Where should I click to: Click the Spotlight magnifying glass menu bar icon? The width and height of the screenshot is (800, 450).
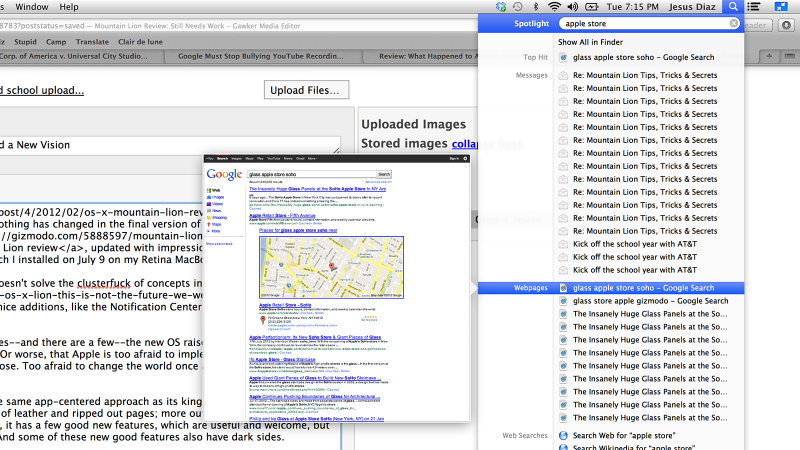tap(733, 7)
